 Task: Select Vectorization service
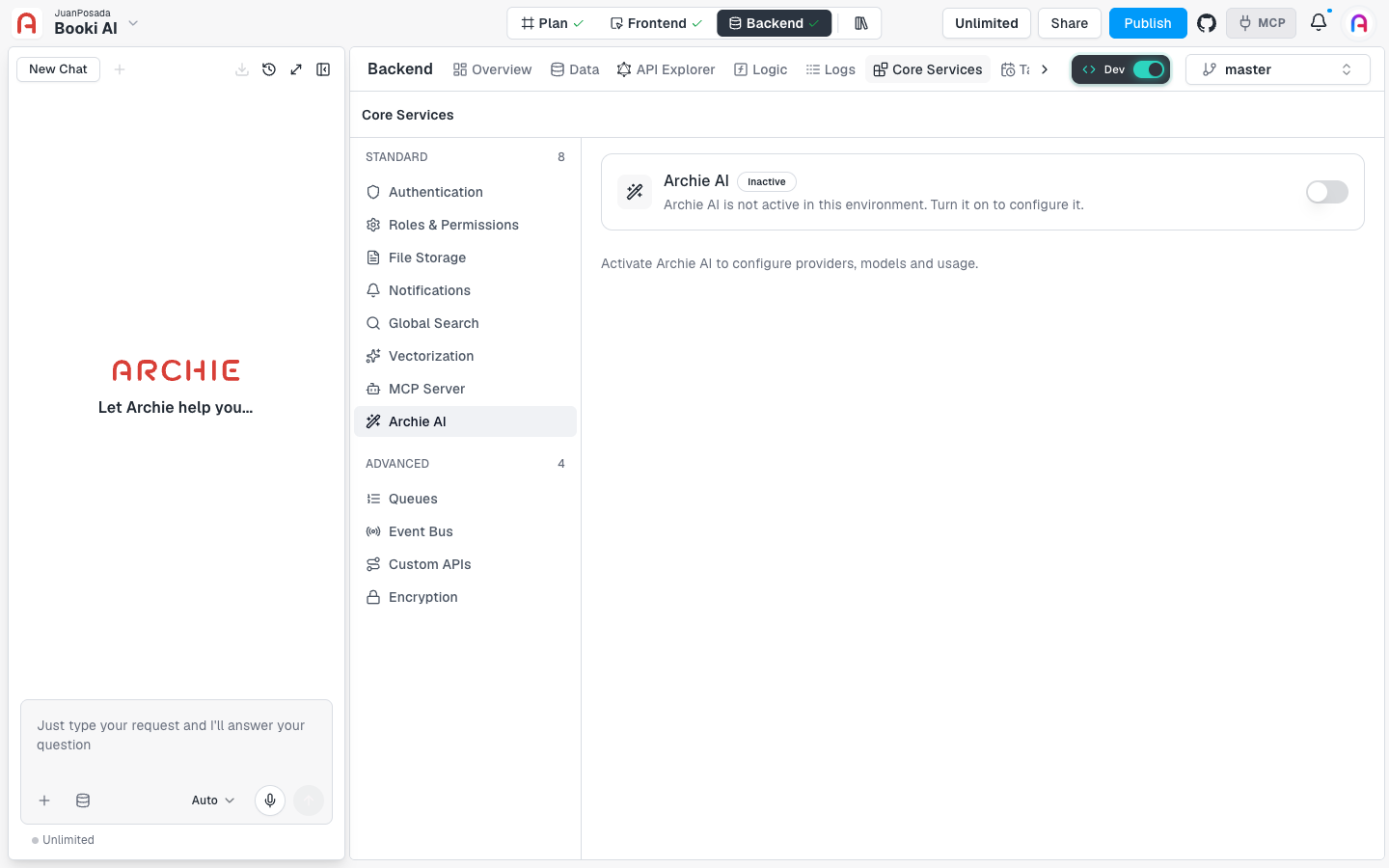(x=465, y=356)
